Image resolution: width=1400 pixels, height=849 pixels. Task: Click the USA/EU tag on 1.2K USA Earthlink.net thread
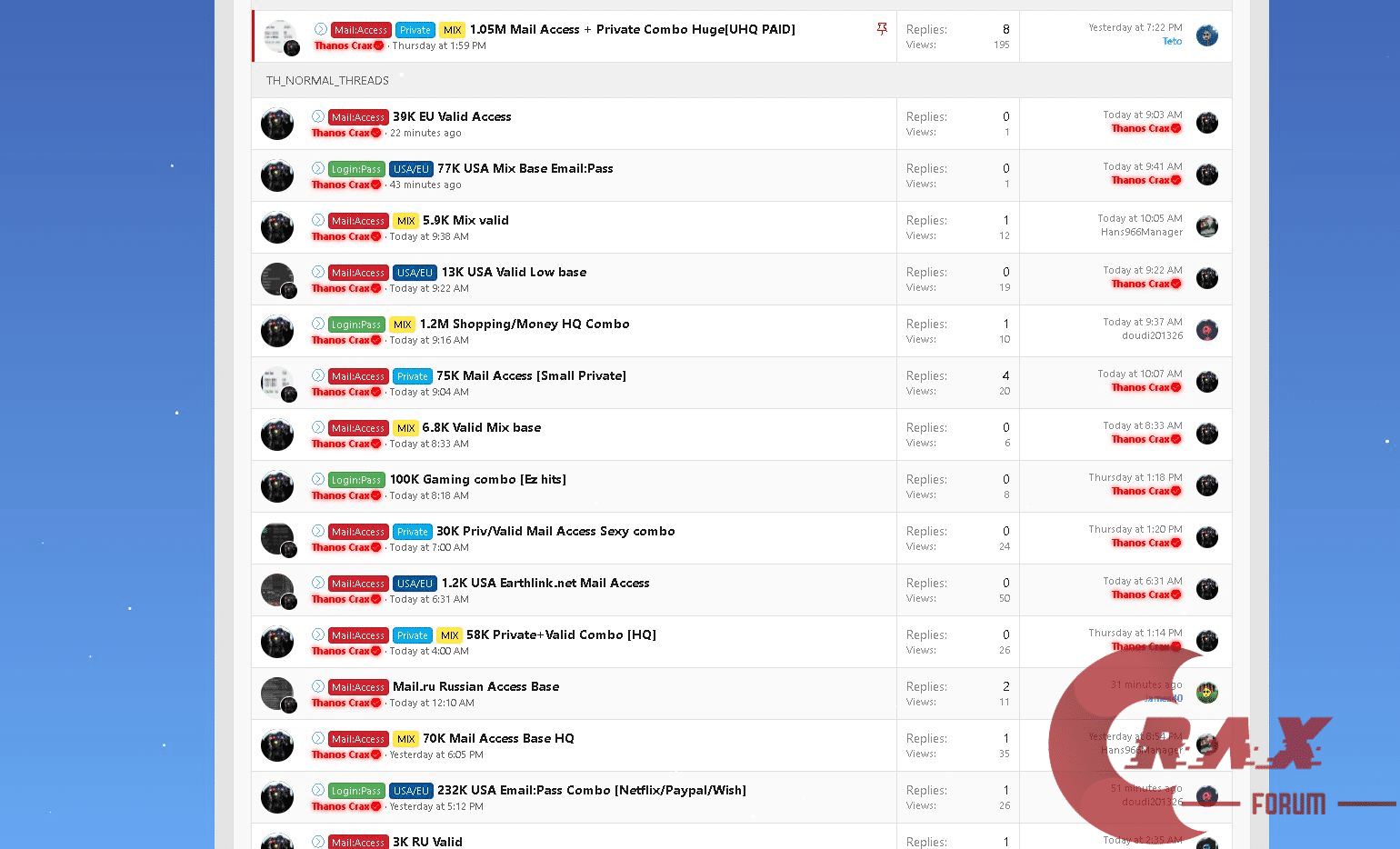point(415,584)
